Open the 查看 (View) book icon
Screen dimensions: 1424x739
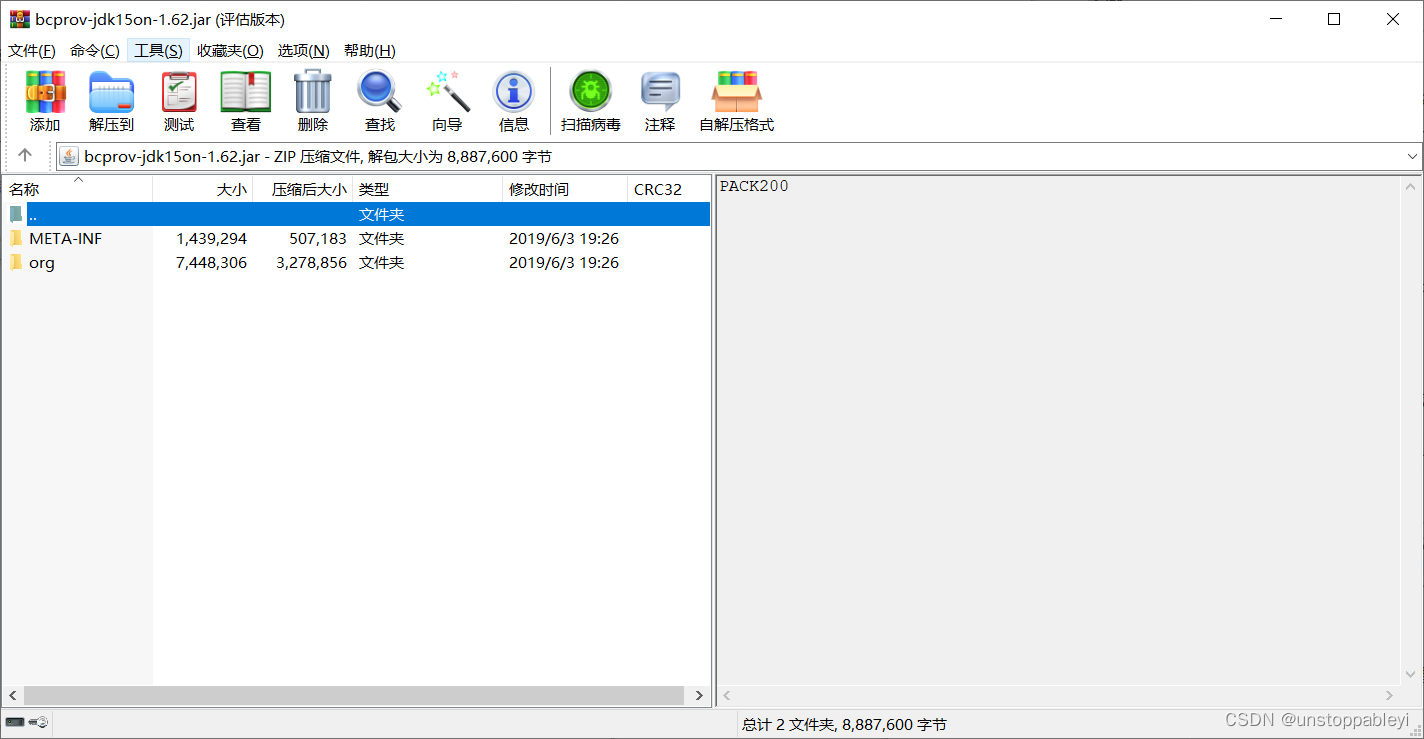tap(246, 92)
